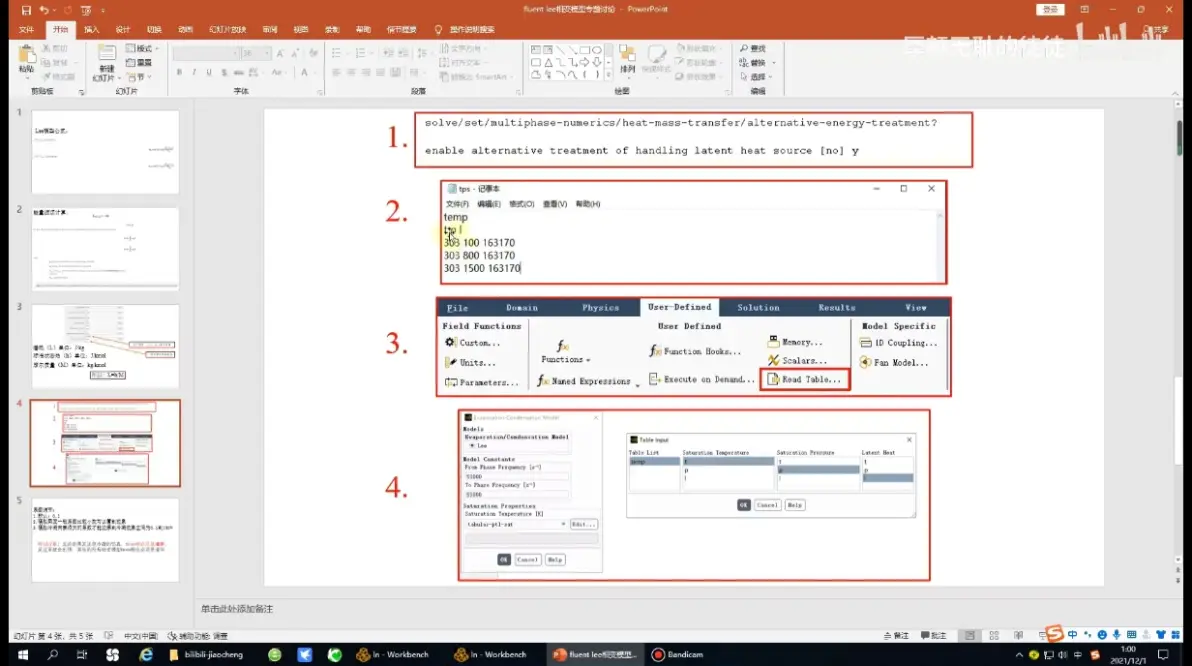This screenshot has width=1192, height=666.
Task: Open the File (文件) menu tab
Action: (x=27, y=30)
